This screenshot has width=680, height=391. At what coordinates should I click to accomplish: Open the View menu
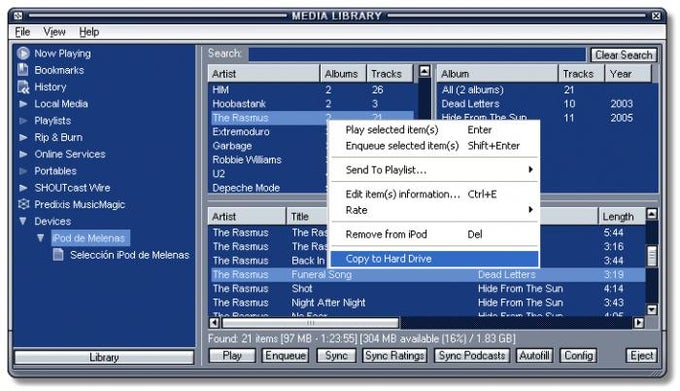click(54, 32)
